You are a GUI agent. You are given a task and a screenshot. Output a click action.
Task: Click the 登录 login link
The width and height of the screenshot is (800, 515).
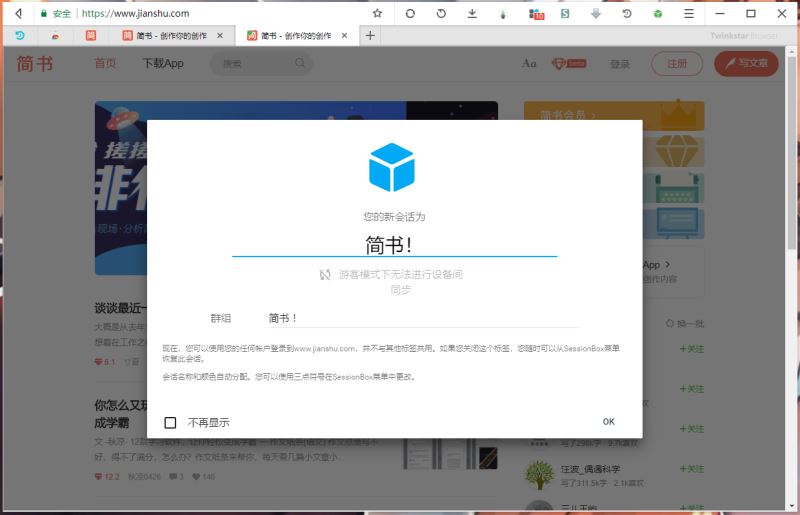(x=620, y=64)
